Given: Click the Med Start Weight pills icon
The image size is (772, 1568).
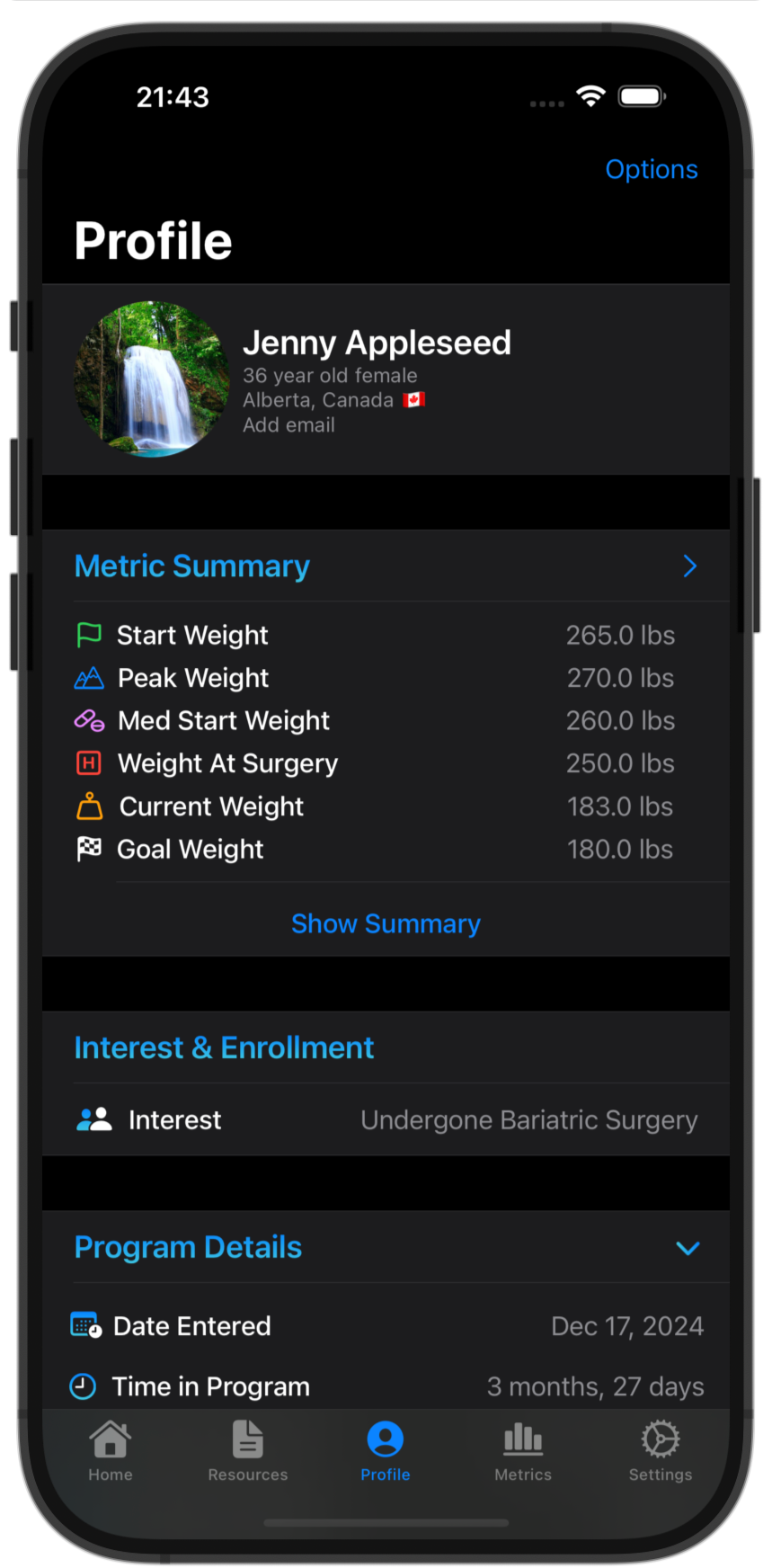Looking at the screenshot, I should click(x=89, y=720).
